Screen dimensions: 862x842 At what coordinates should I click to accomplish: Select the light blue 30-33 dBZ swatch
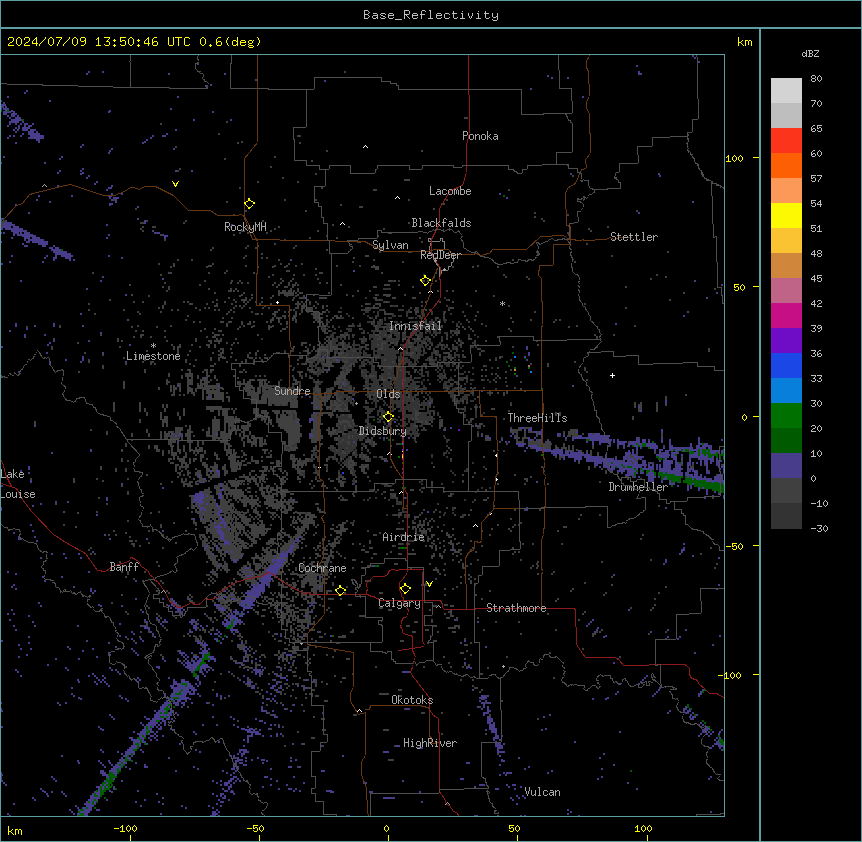point(786,391)
